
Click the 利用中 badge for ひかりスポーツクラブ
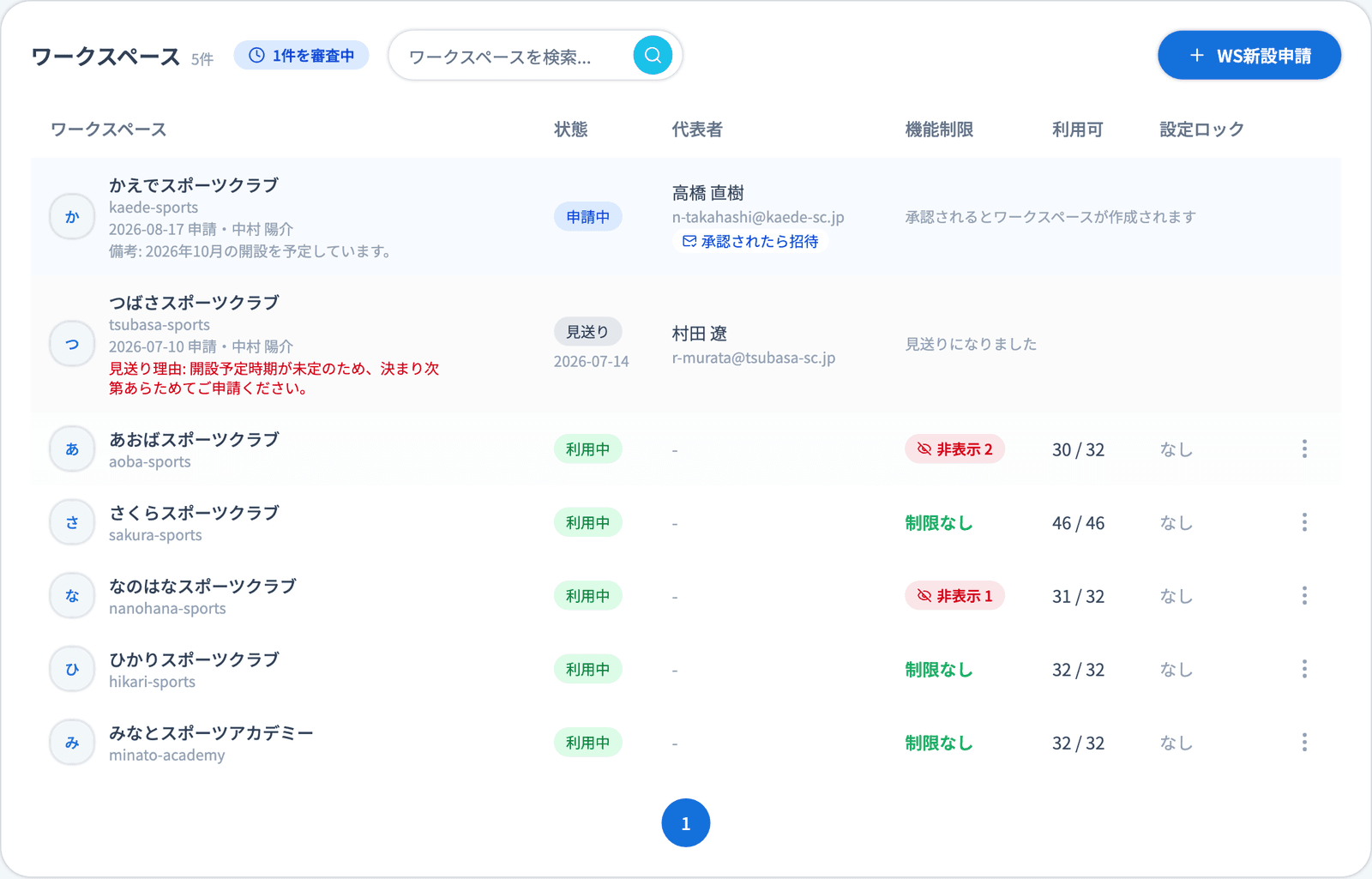coord(587,669)
